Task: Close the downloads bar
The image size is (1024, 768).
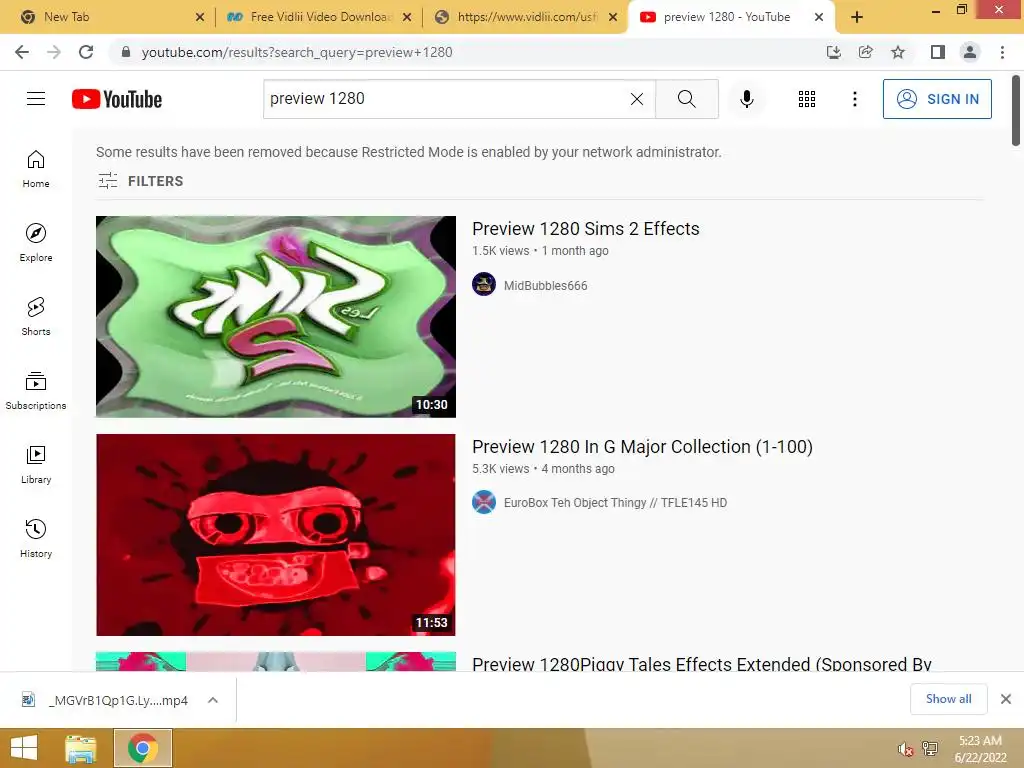Action: tap(1006, 699)
